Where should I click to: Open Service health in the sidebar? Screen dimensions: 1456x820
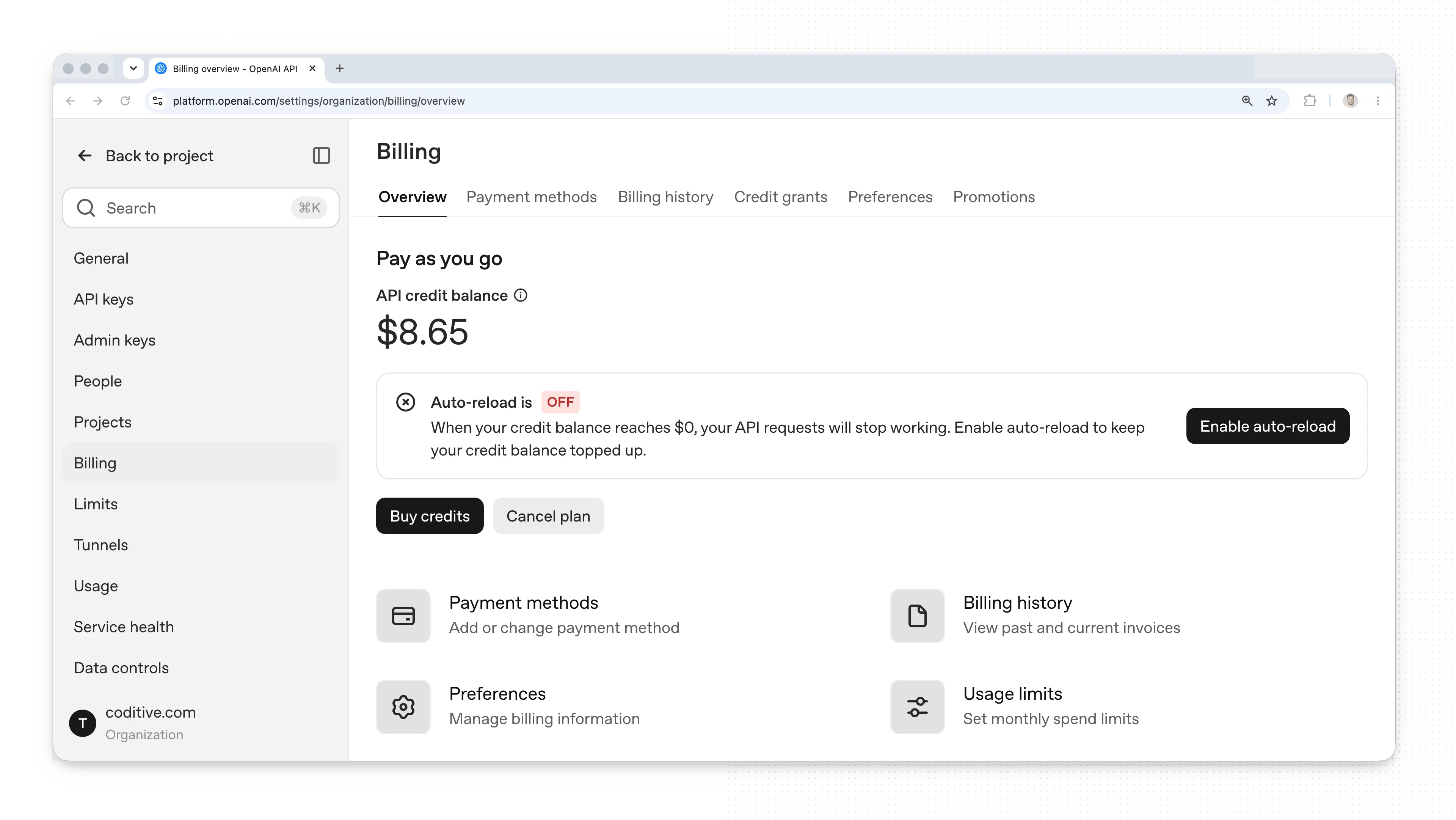201,627
